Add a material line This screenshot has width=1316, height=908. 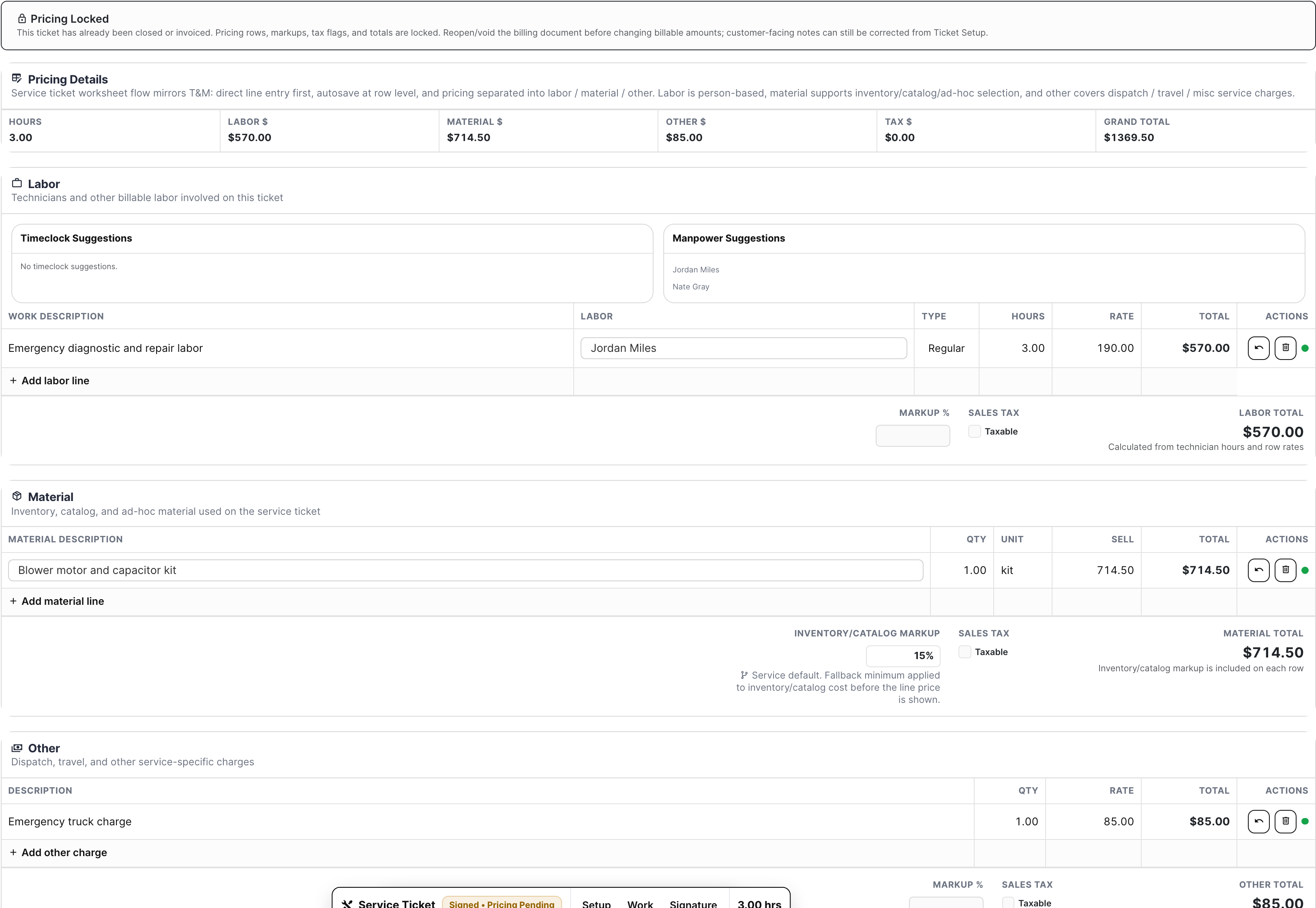pos(57,601)
